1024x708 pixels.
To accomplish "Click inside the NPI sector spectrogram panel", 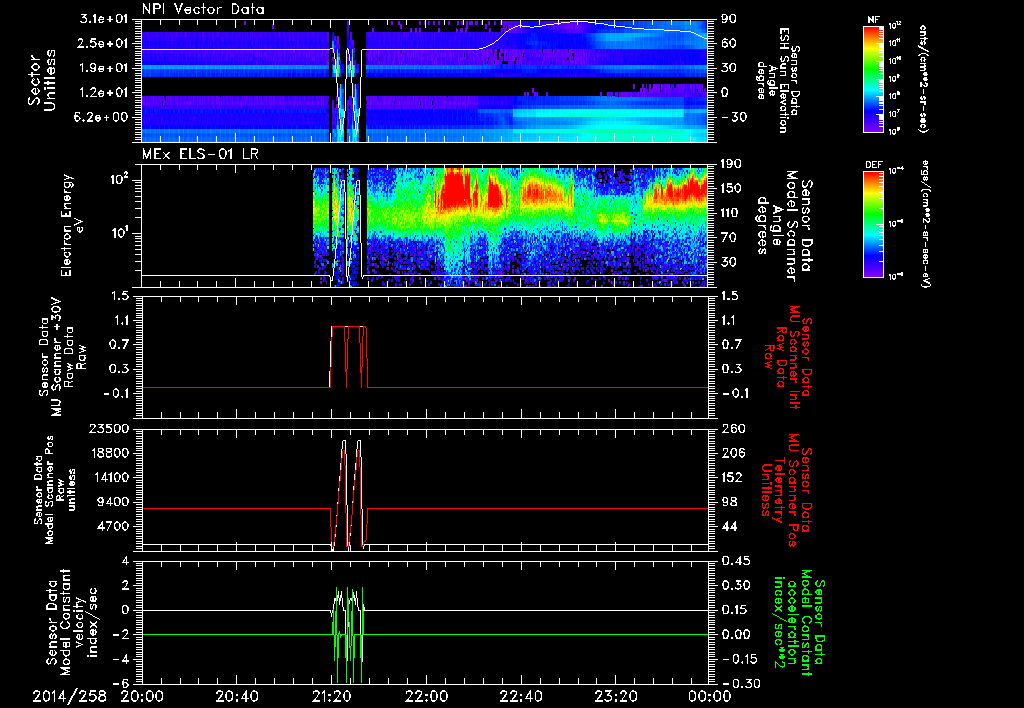I will pyautogui.click(x=424, y=81).
